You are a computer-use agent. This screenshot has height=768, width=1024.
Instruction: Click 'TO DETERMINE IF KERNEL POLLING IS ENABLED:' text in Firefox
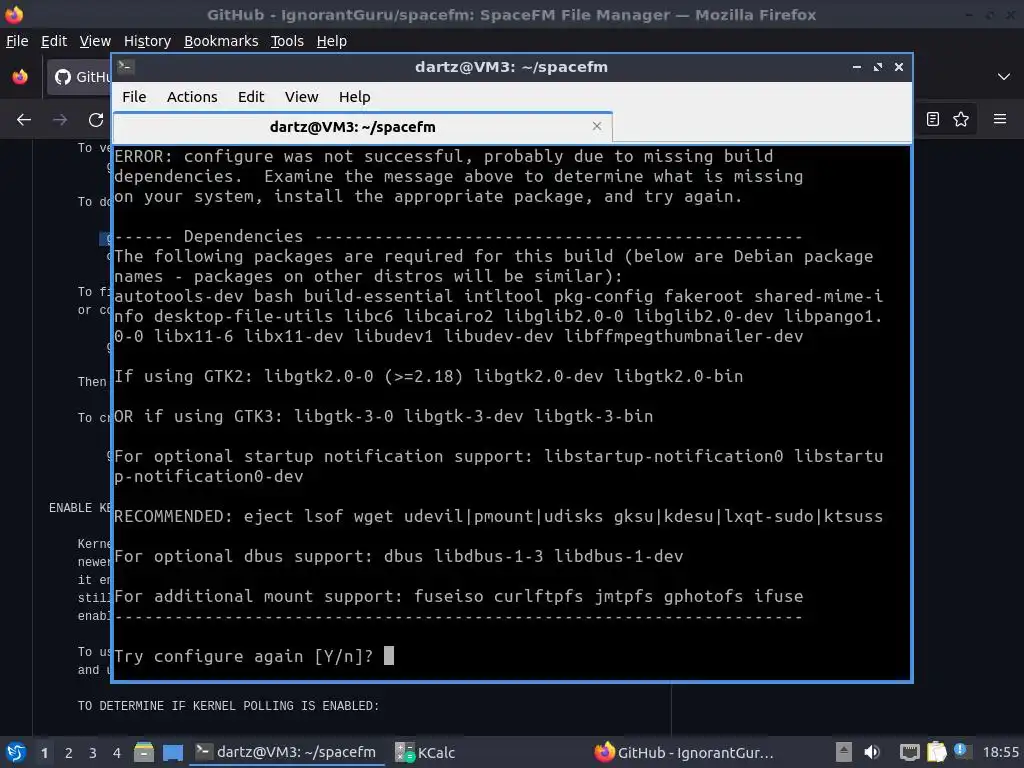229,706
